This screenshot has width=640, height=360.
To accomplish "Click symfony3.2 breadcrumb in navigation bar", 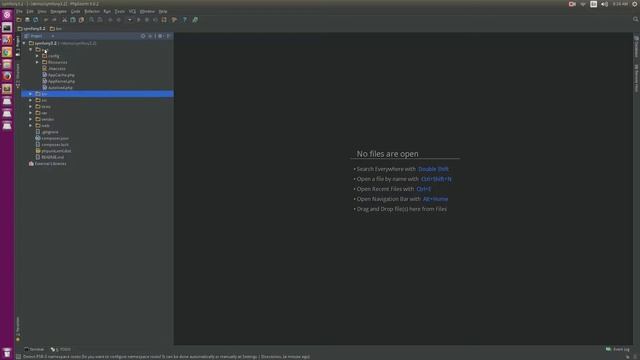I will tap(34, 29).
